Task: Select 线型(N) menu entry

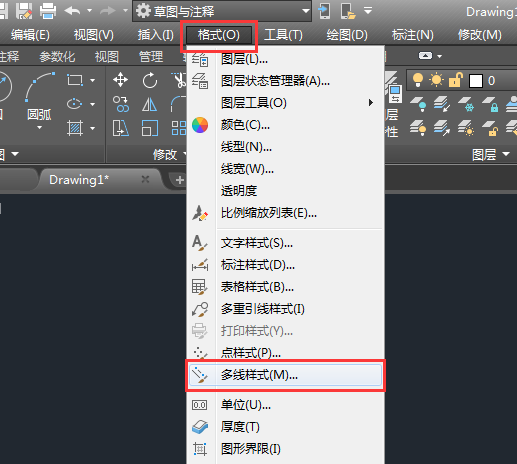Action: pos(285,147)
